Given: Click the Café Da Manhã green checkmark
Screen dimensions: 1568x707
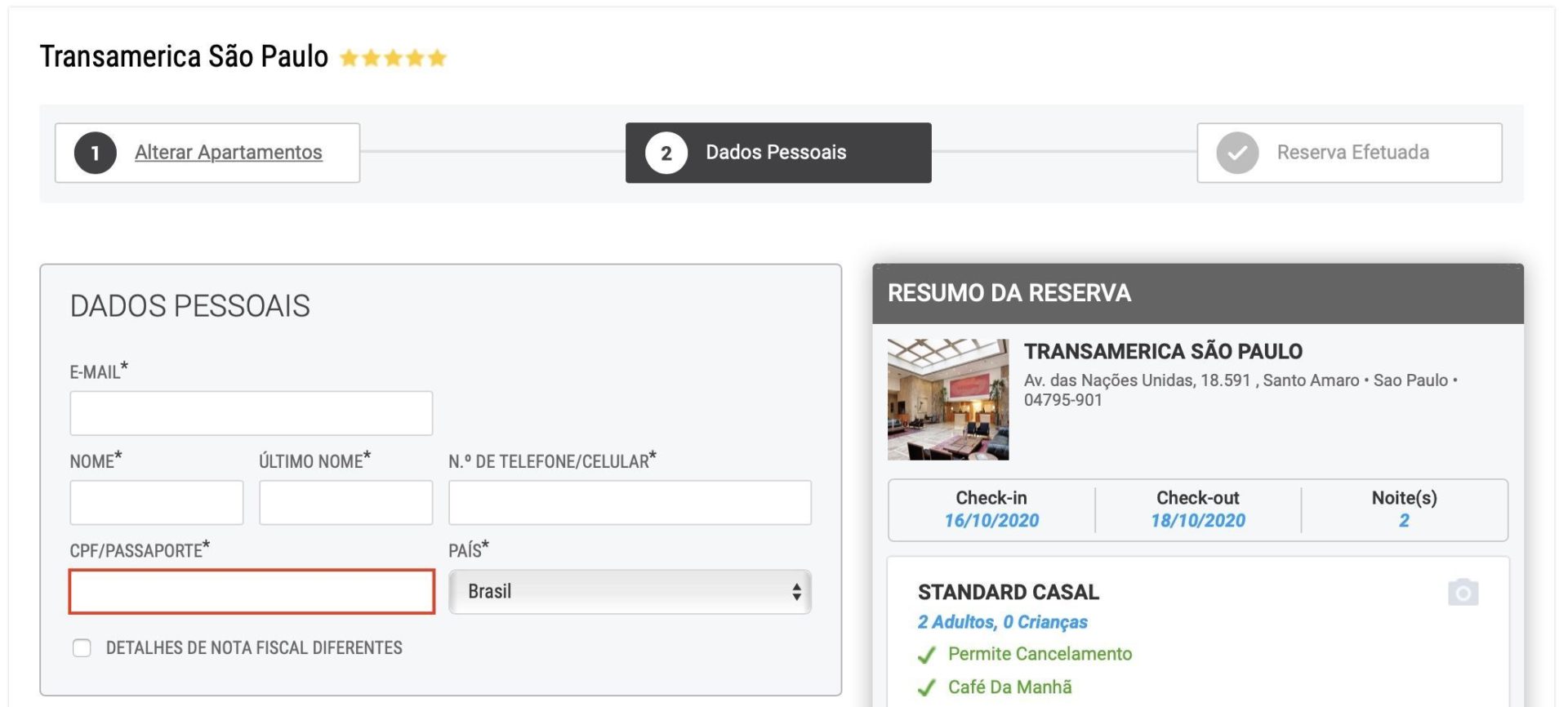Looking at the screenshot, I should pyautogui.click(x=926, y=688).
